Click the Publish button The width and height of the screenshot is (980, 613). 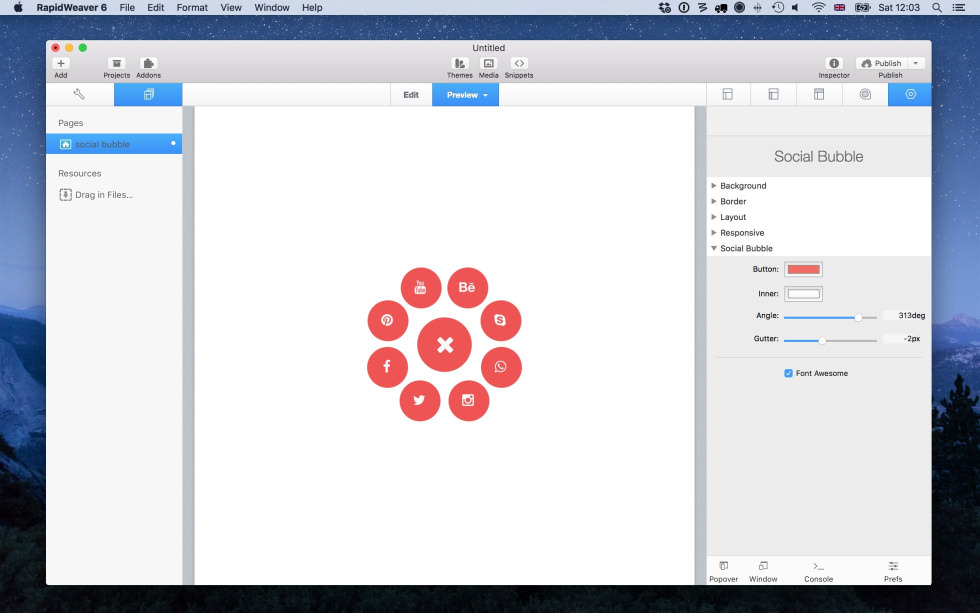coord(881,64)
